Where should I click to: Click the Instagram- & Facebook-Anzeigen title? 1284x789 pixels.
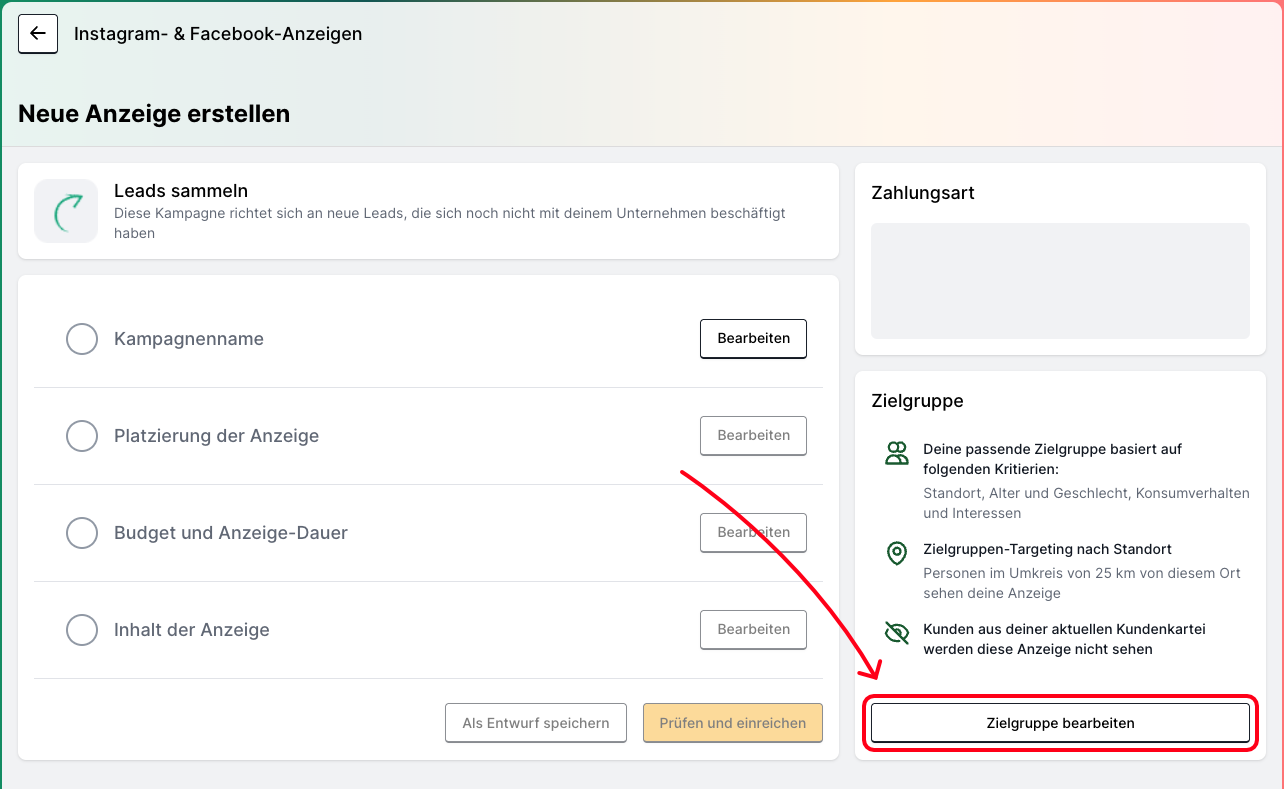tap(218, 34)
